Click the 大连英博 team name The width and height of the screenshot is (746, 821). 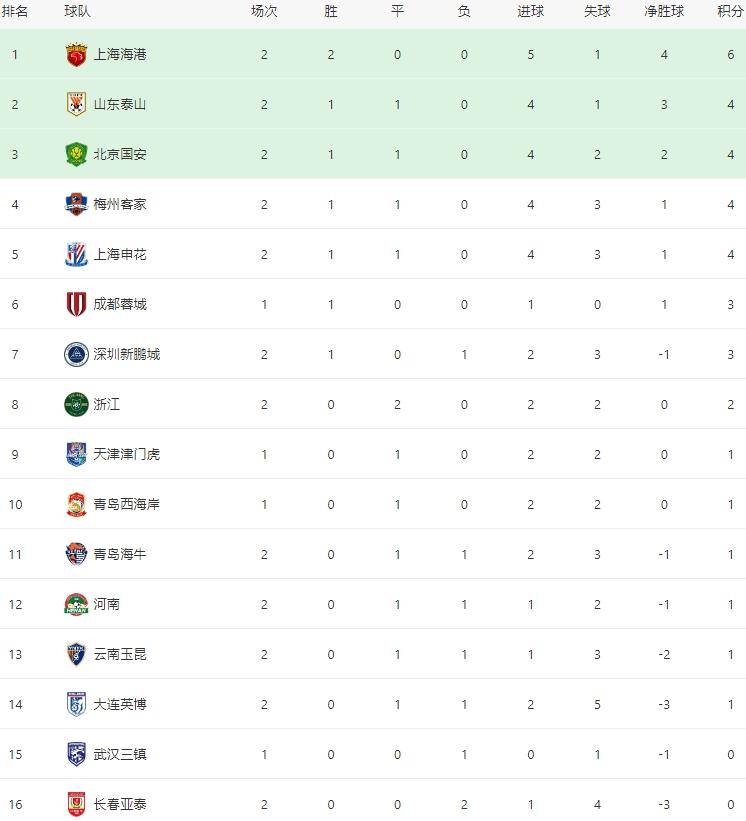[120, 704]
